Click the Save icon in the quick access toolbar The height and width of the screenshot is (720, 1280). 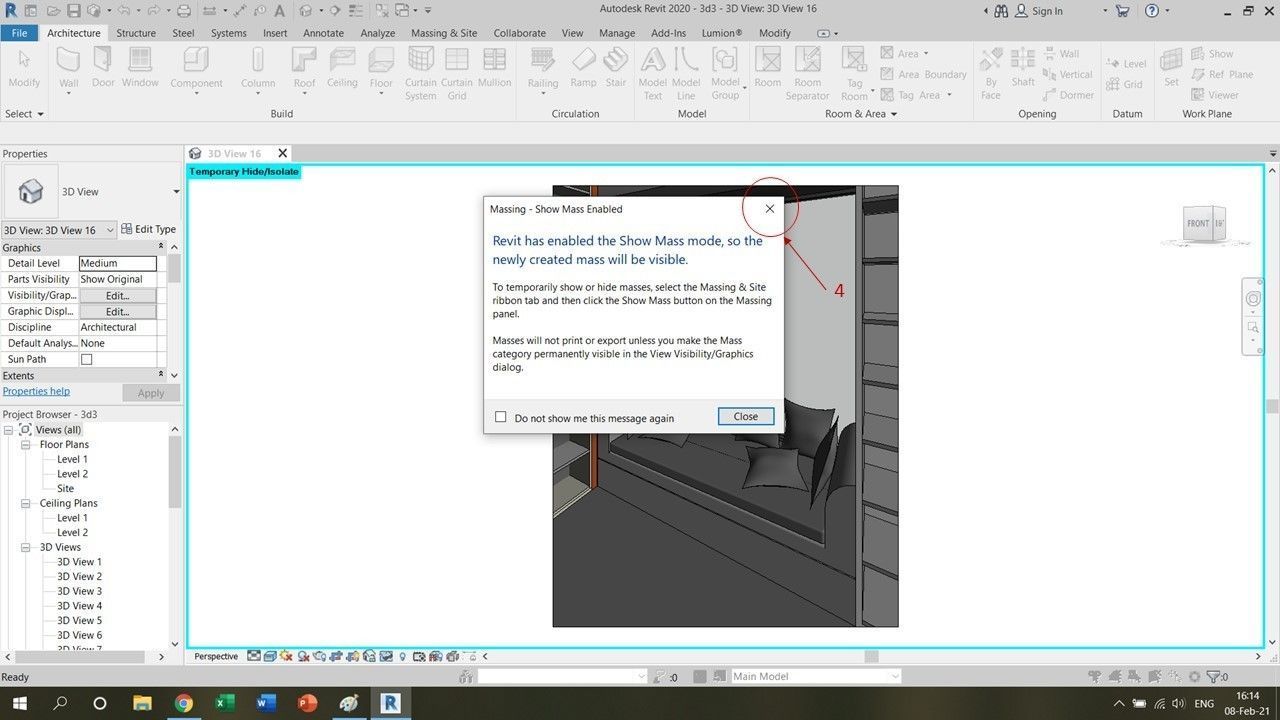coord(74,11)
